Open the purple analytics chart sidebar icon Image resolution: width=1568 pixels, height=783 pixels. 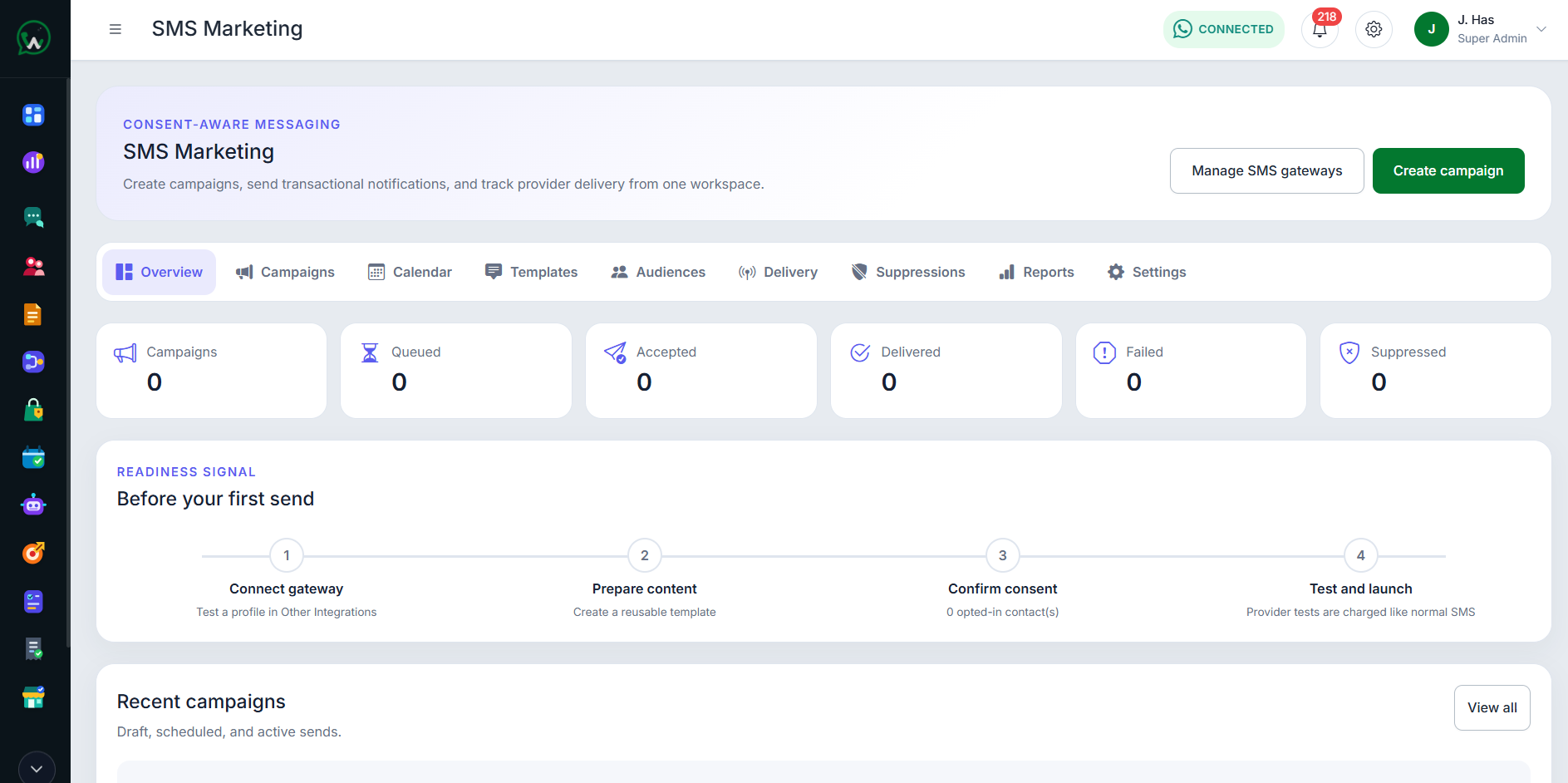(33, 162)
